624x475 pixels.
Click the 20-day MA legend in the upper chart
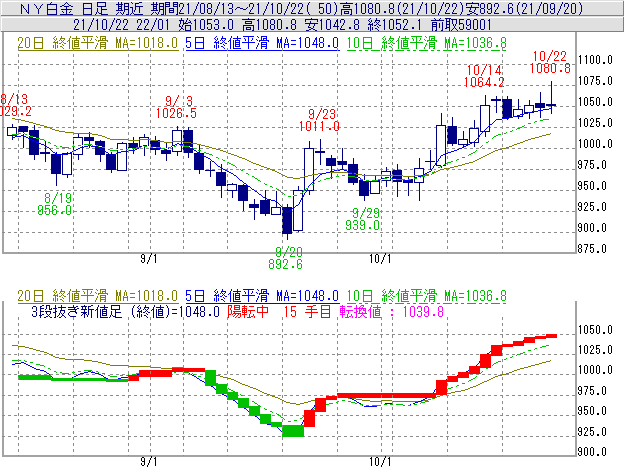click(98, 44)
